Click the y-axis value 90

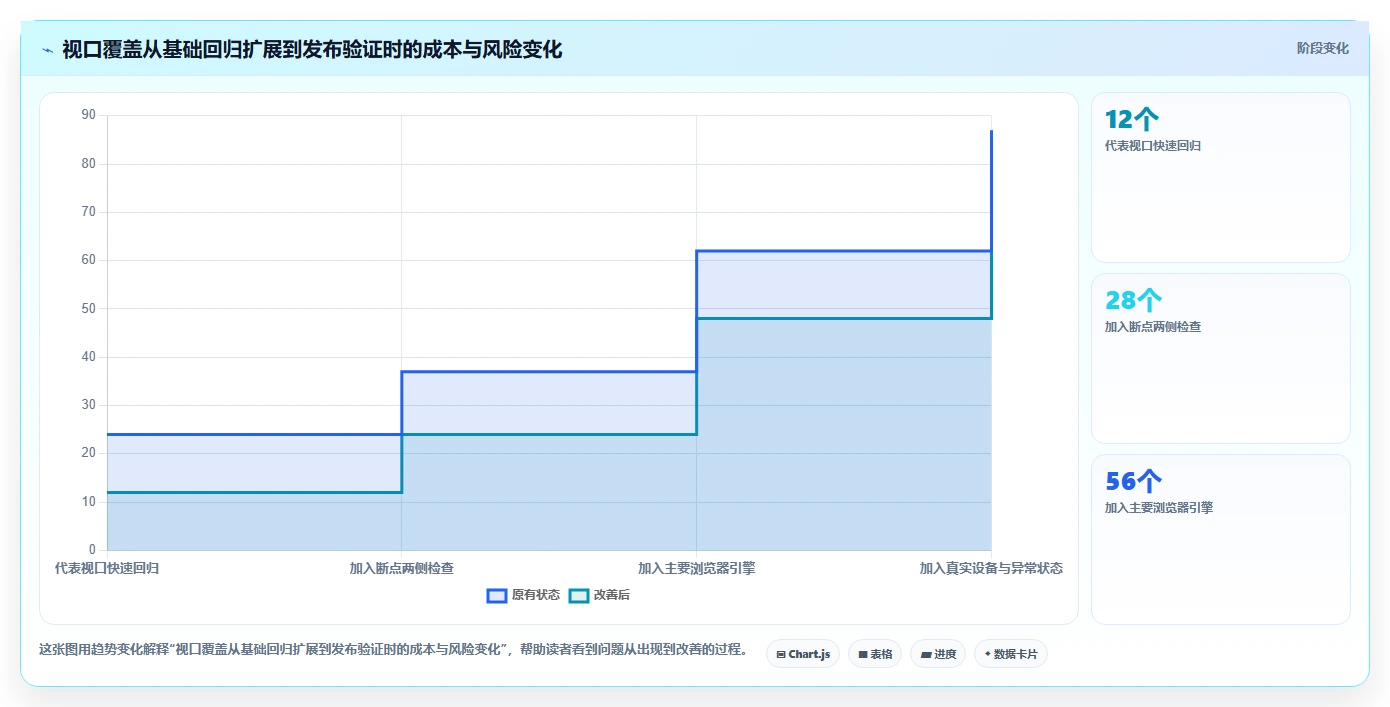click(x=89, y=115)
